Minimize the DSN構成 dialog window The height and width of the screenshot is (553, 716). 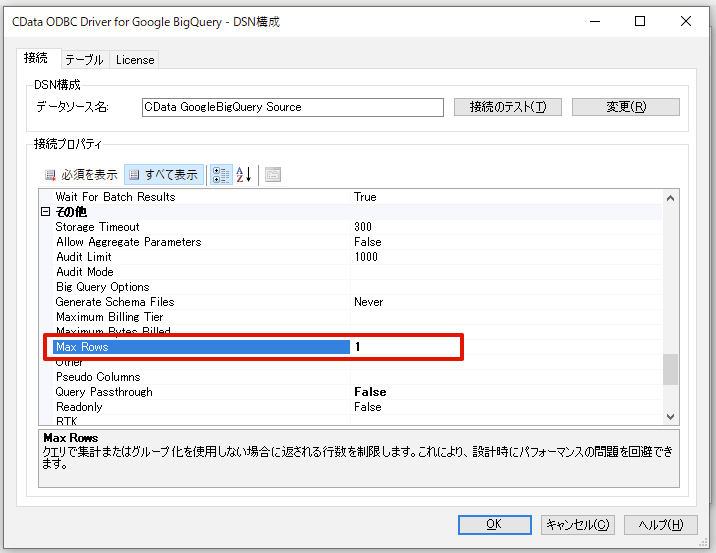595,21
